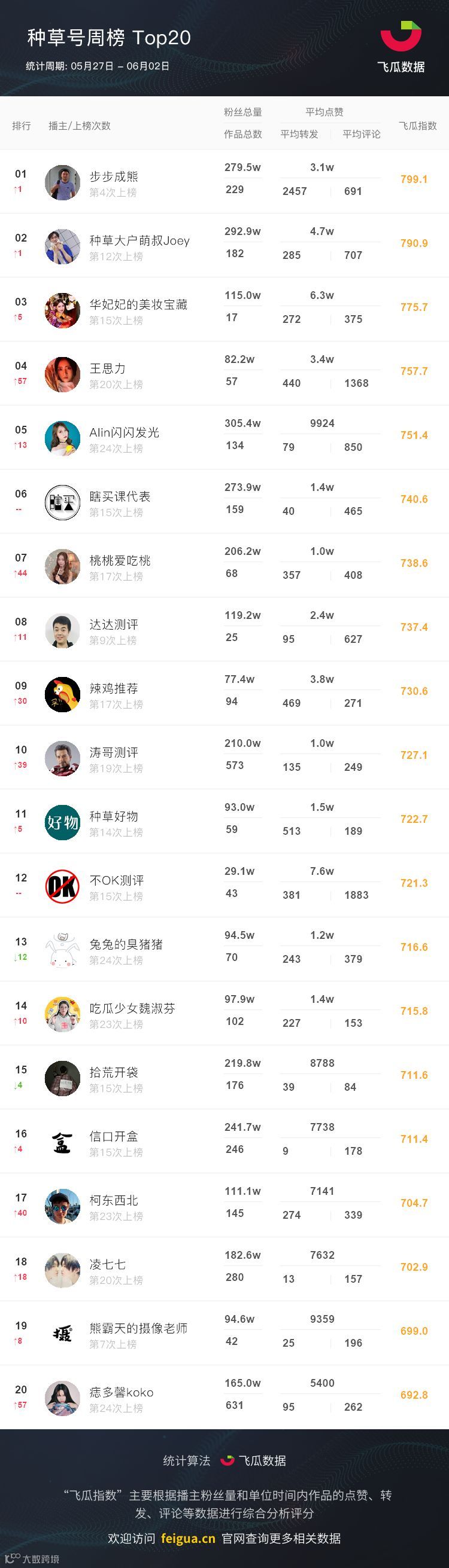
Task: Click the small 飞瓜数据 footer logo icon
Action: (227, 1460)
